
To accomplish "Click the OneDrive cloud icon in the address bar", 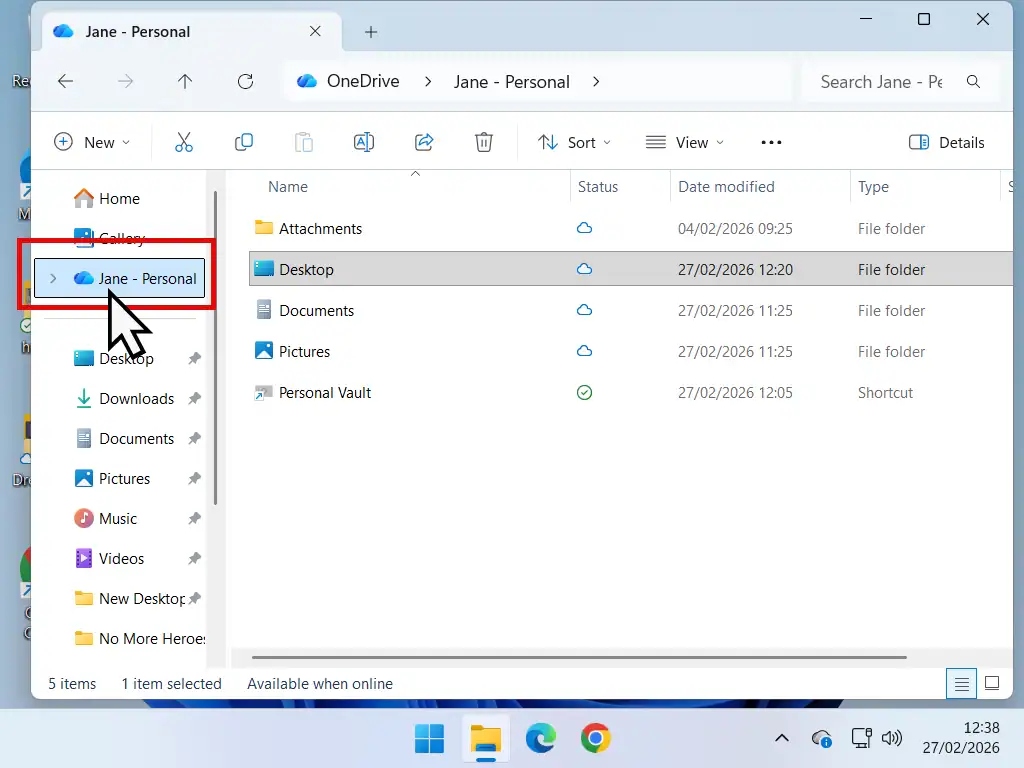I will [307, 81].
